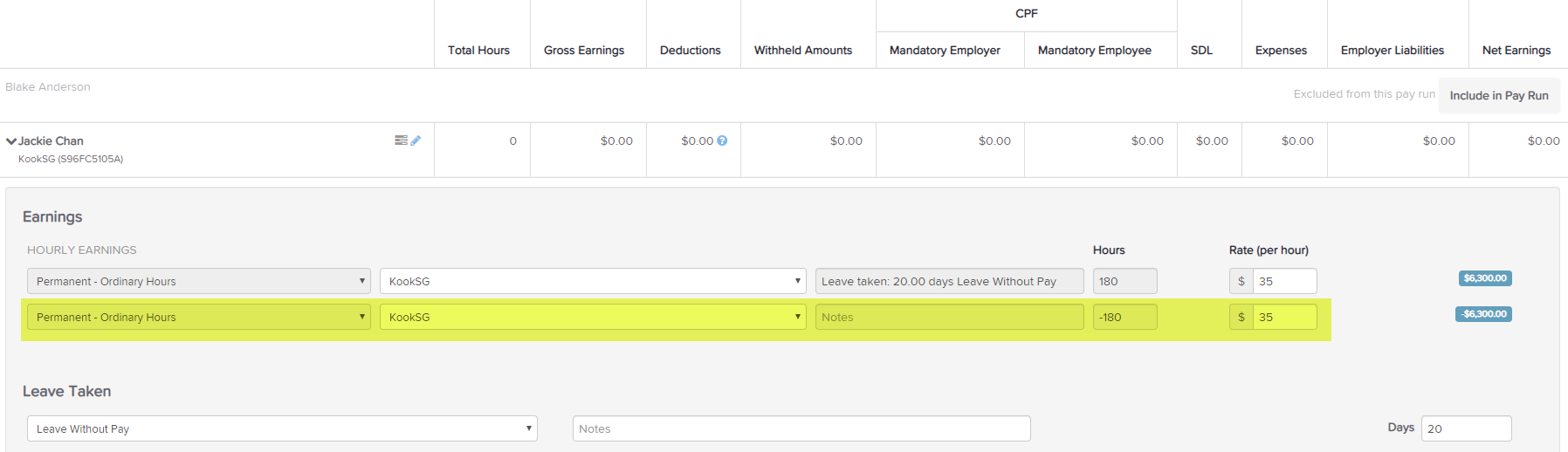Open the first KookSG location dropdown
This screenshot has height=452, width=1568.
593,281
